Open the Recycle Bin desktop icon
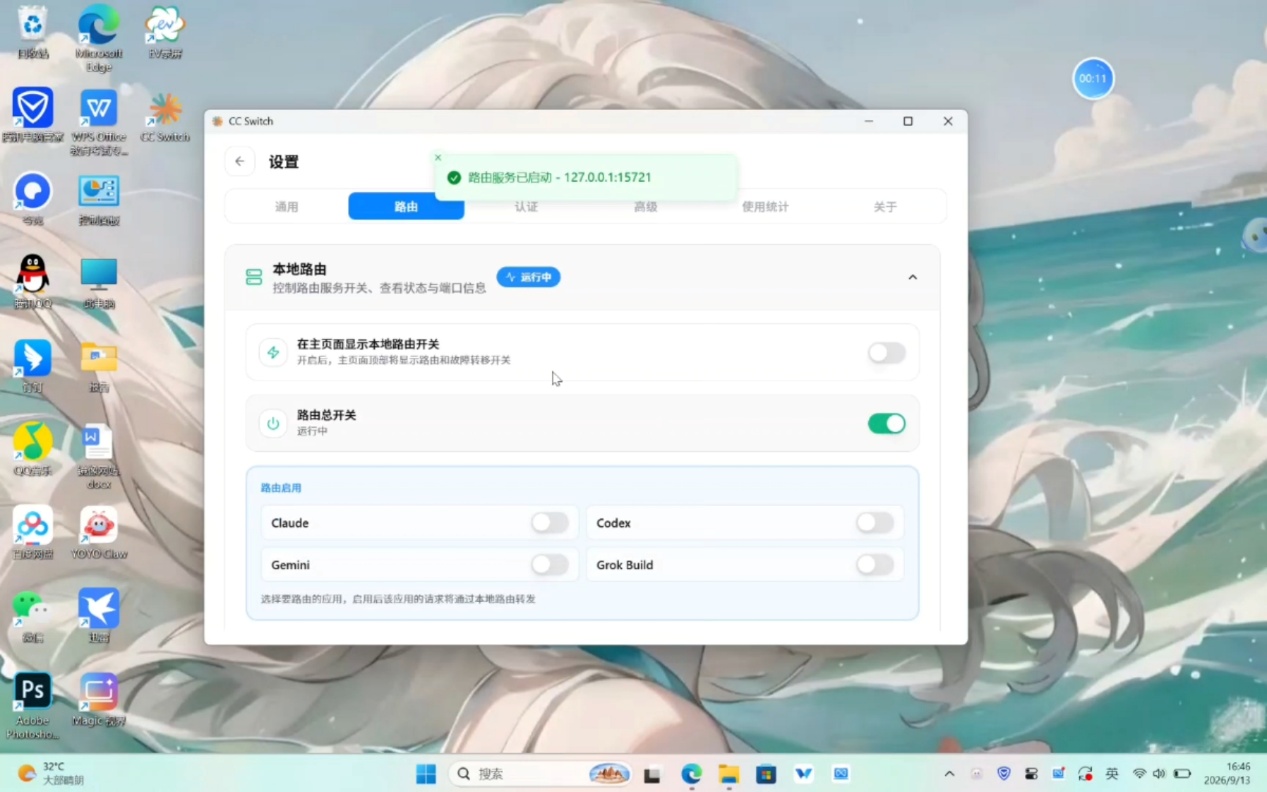Viewport: 1267px width, 792px height. click(33, 32)
